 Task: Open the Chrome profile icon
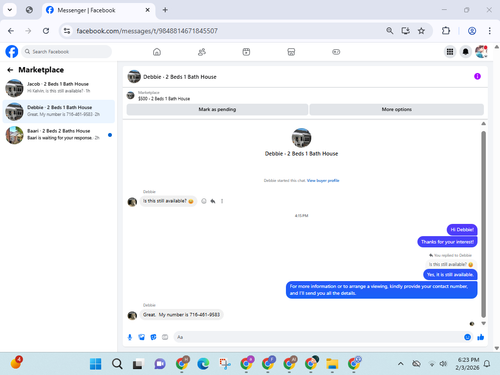pyautogui.click(x=472, y=31)
